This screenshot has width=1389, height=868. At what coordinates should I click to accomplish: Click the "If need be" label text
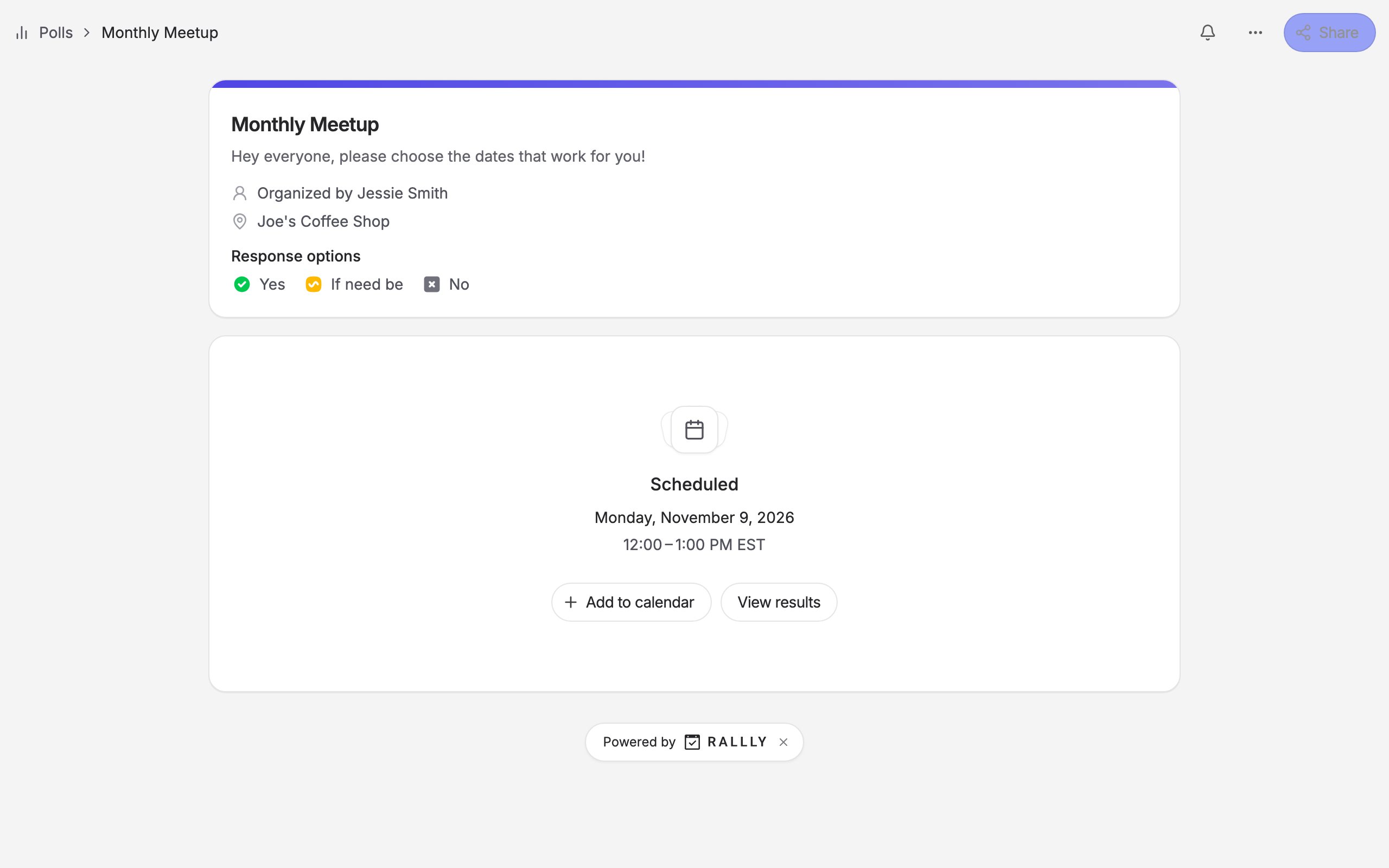(367, 284)
